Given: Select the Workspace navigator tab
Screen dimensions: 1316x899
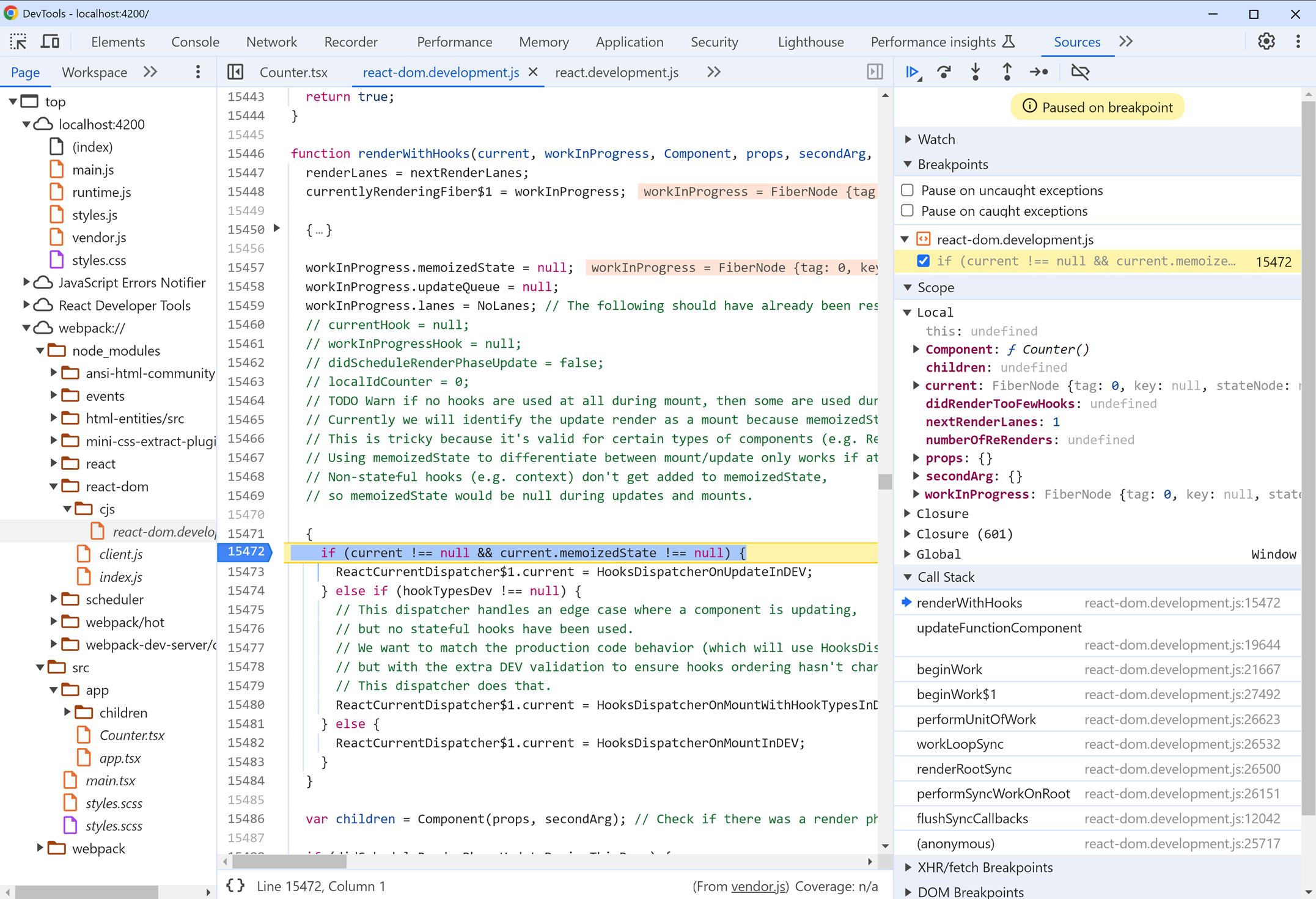Looking at the screenshot, I should click(94, 72).
